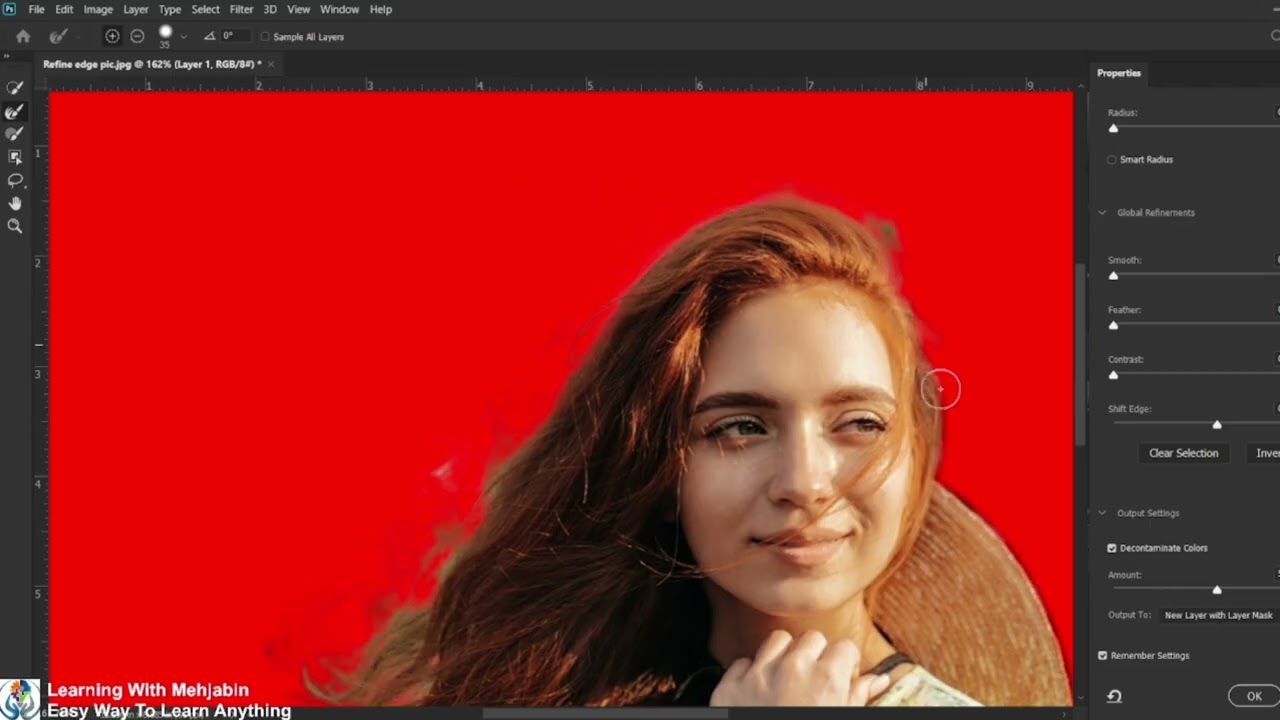Enable Sample All Layers checkbox
Viewport: 1280px width, 720px height.
[265, 37]
